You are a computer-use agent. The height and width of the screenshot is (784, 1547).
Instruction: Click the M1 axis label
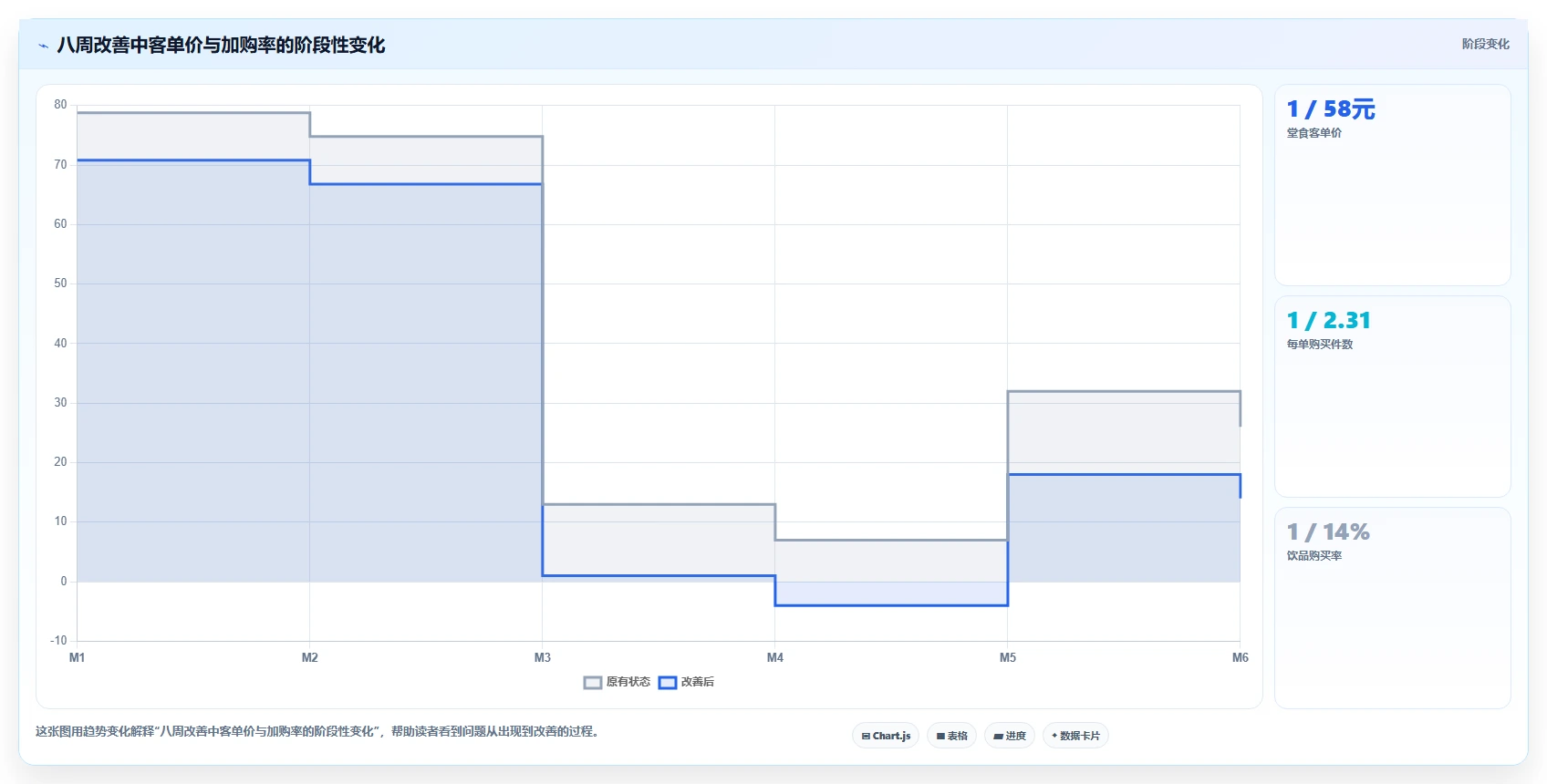(x=78, y=657)
